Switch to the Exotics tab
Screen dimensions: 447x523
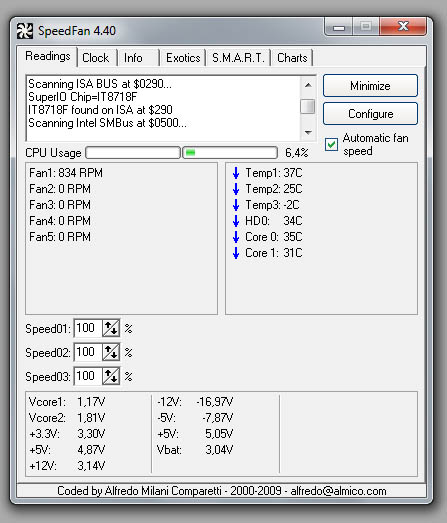pos(183,58)
